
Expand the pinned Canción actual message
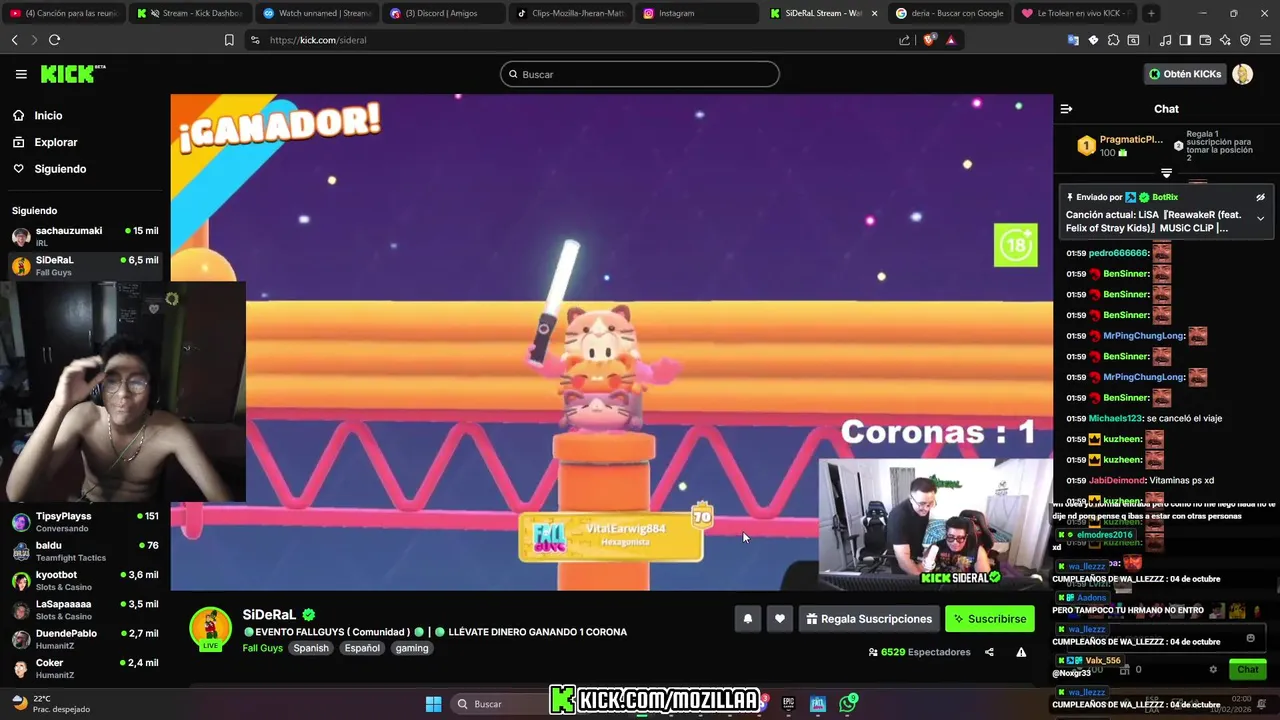click(1261, 219)
